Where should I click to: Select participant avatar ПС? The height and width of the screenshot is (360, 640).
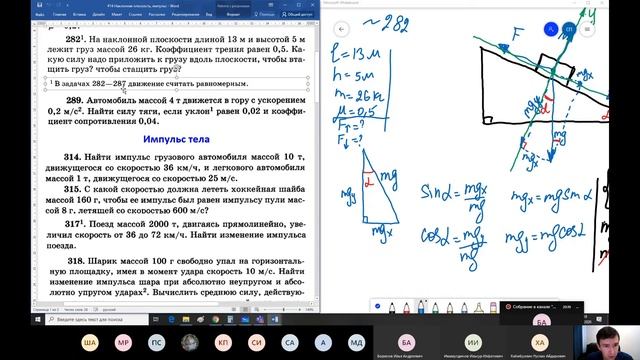click(157, 343)
